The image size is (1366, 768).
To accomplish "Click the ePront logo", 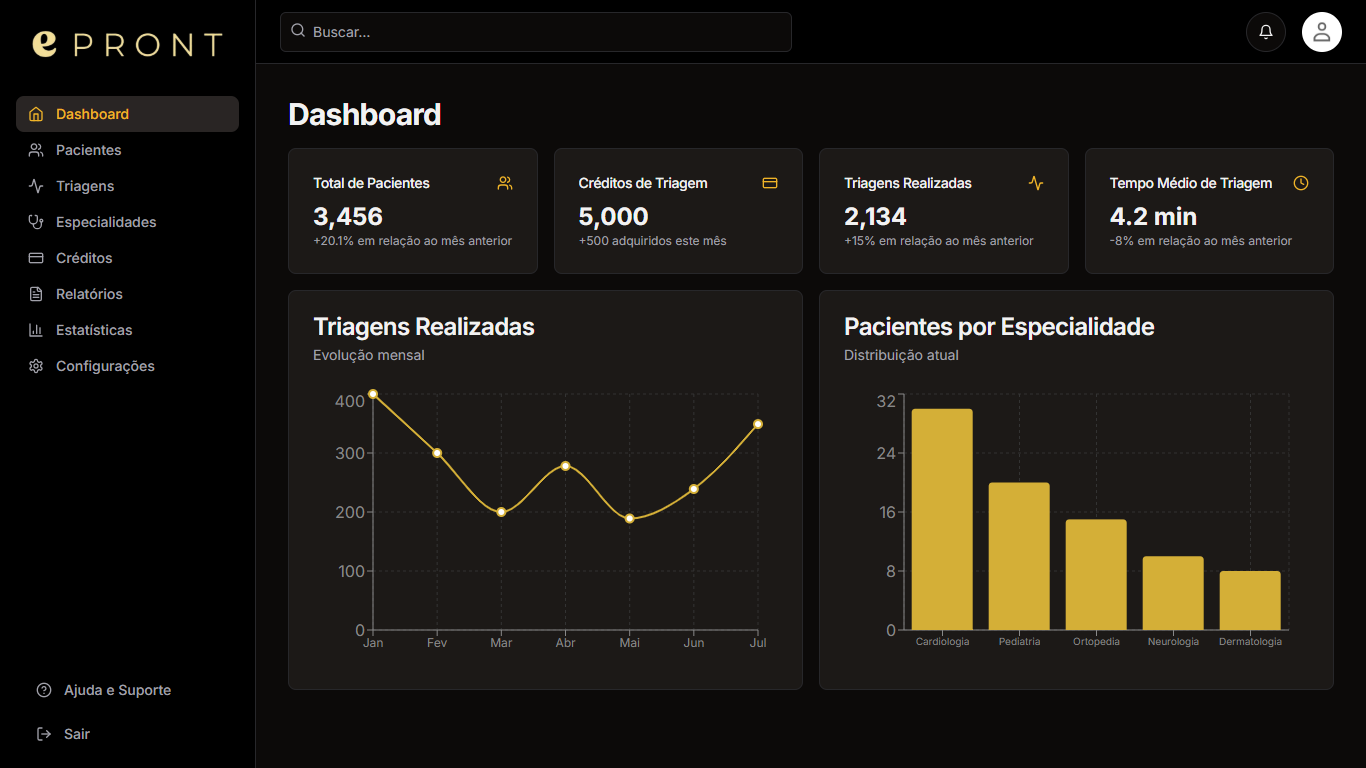I will click(x=127, y=42).
